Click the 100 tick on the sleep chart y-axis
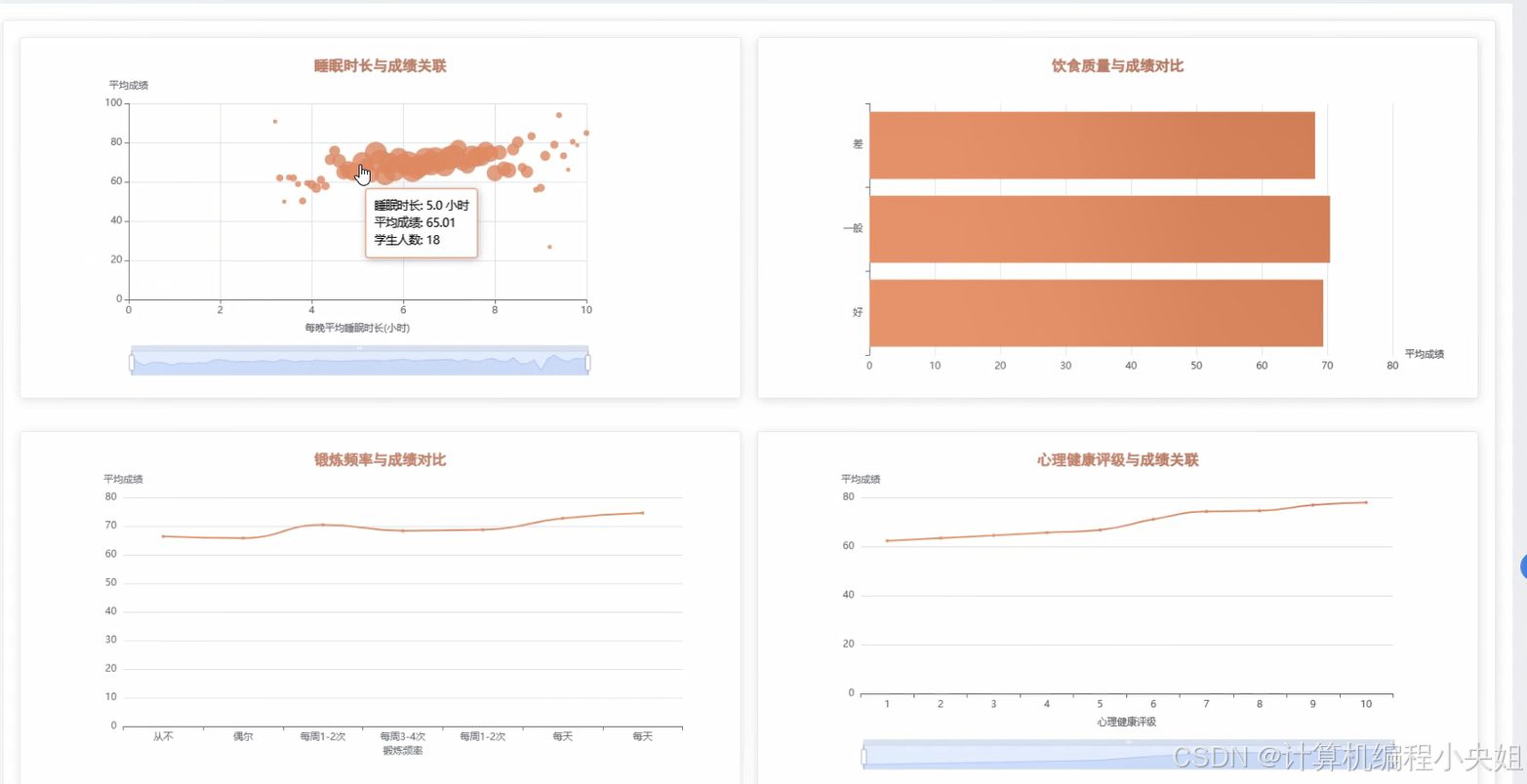This screenshot has height=784, width=1527. (x=112, y=103)
